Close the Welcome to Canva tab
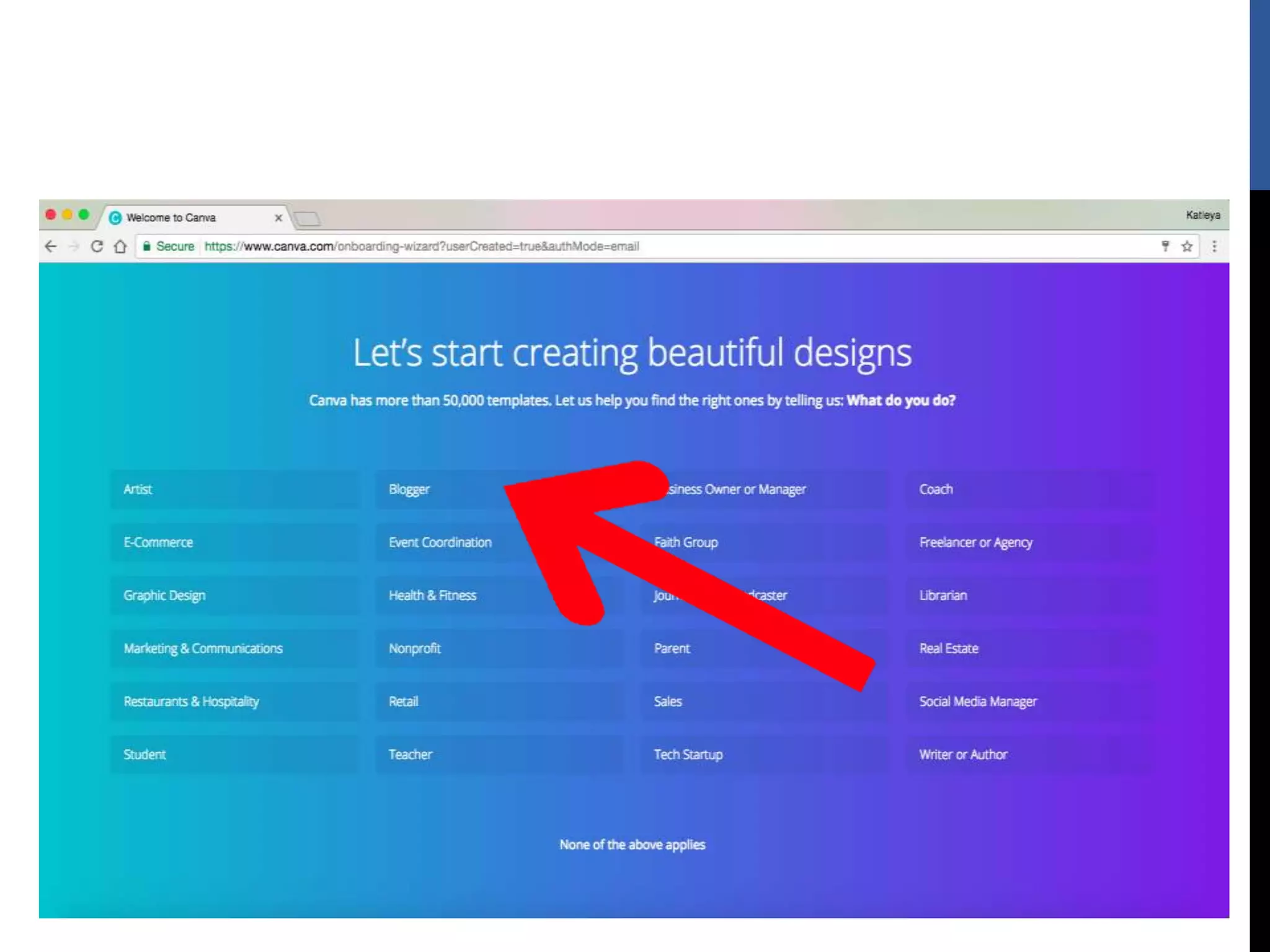 [x=278, y=218]
